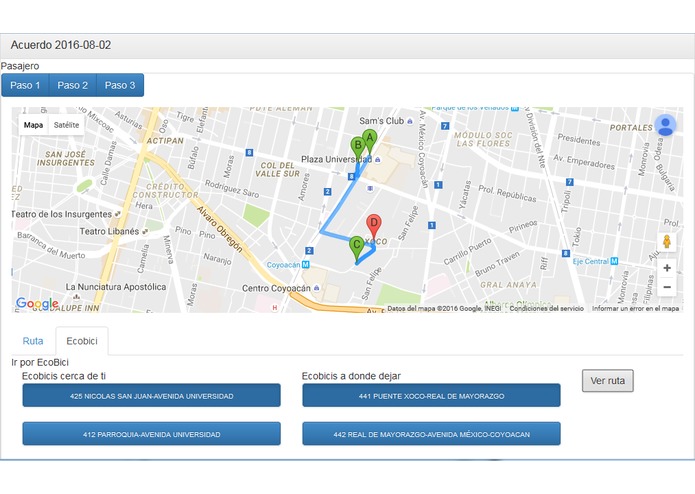The image size is (695, 494).
Task: Go to Paso 1
Action: click(x=25, y=85)
